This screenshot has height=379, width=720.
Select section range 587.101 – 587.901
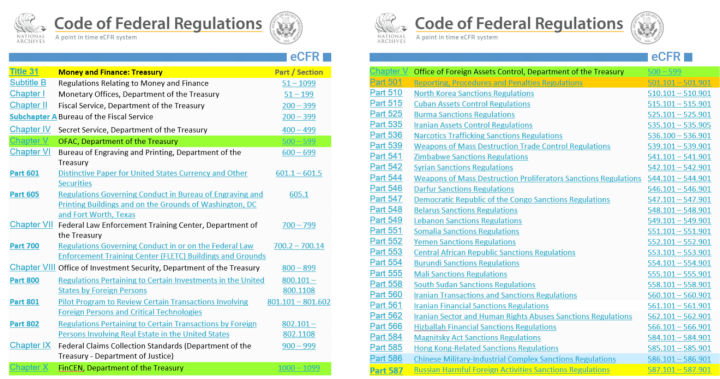679,370
